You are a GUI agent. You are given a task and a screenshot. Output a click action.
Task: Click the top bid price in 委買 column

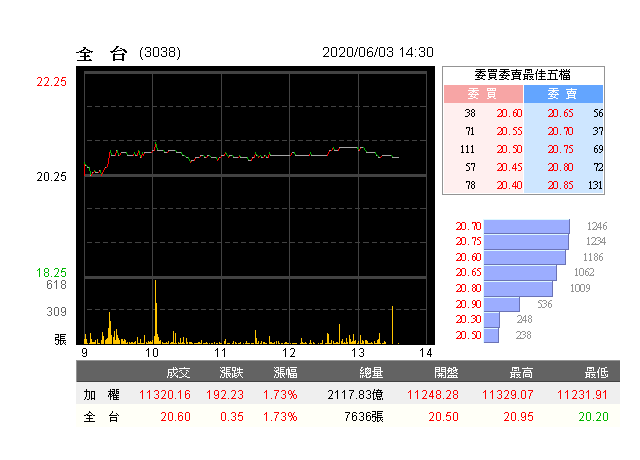(509, 113)
